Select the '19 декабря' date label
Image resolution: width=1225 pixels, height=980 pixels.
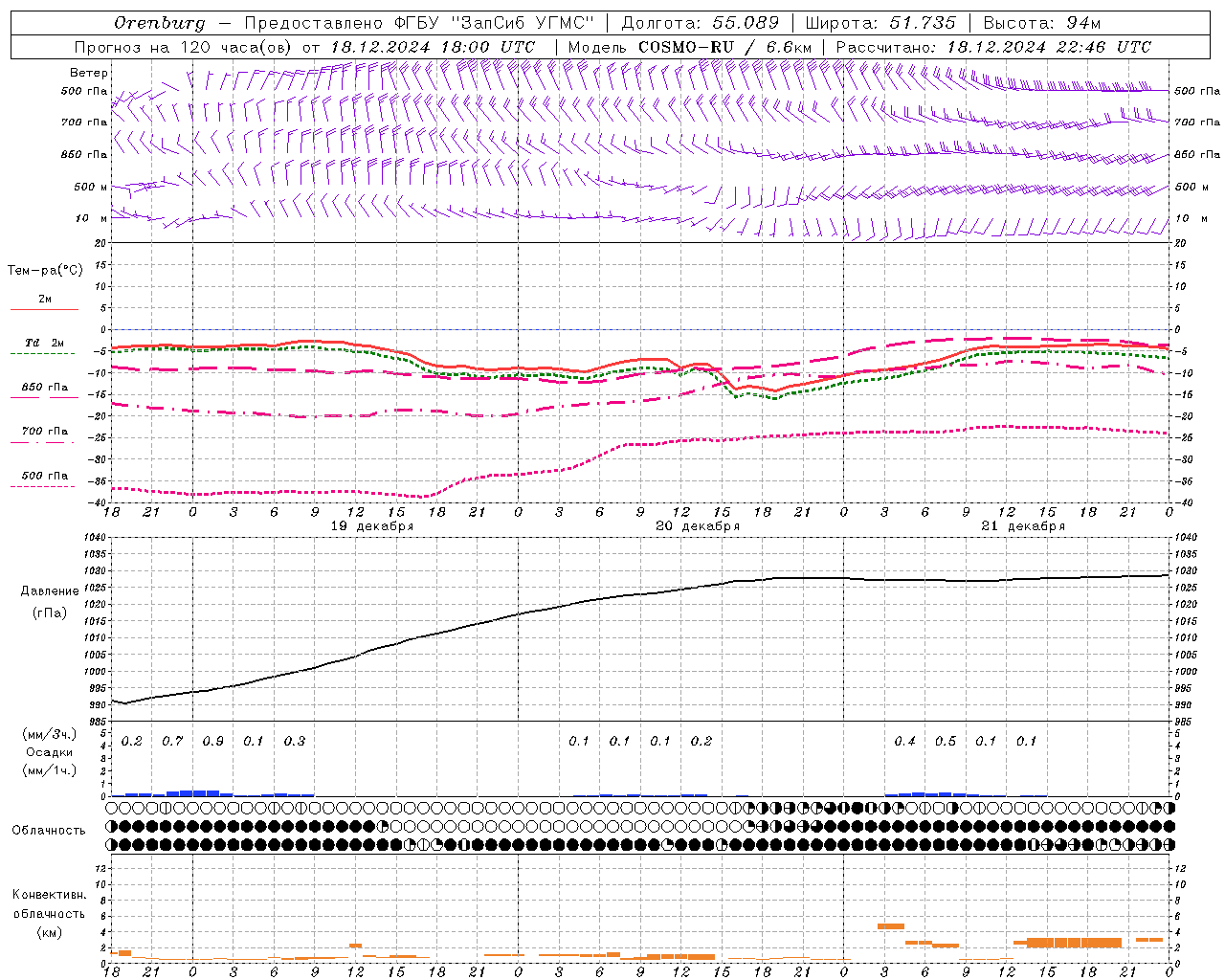click(x=372, y=525)
